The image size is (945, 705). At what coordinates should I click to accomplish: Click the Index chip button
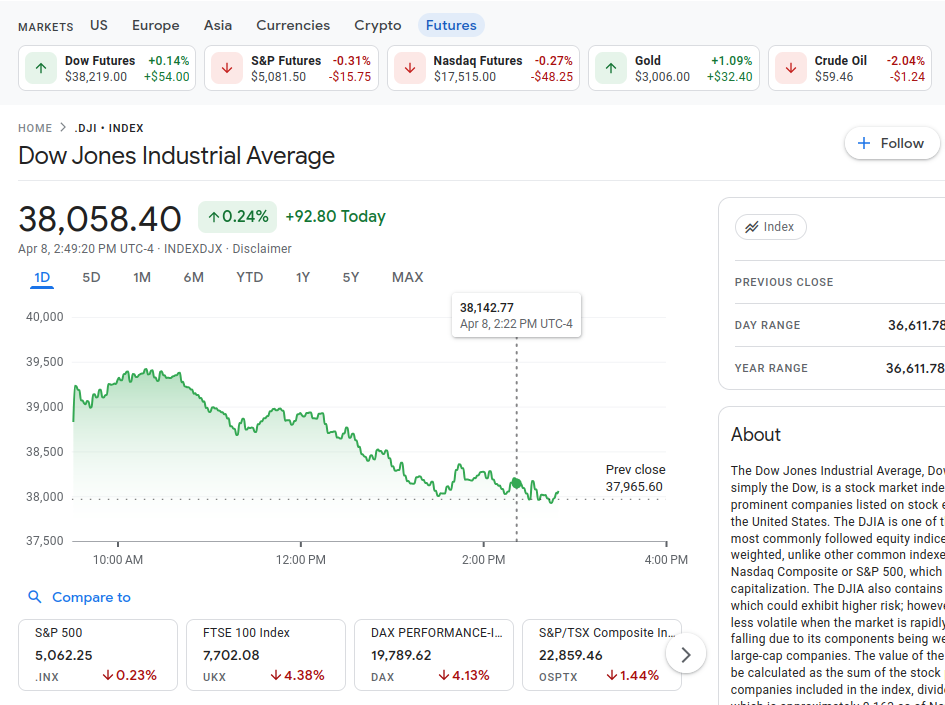[x=770, y=227]
